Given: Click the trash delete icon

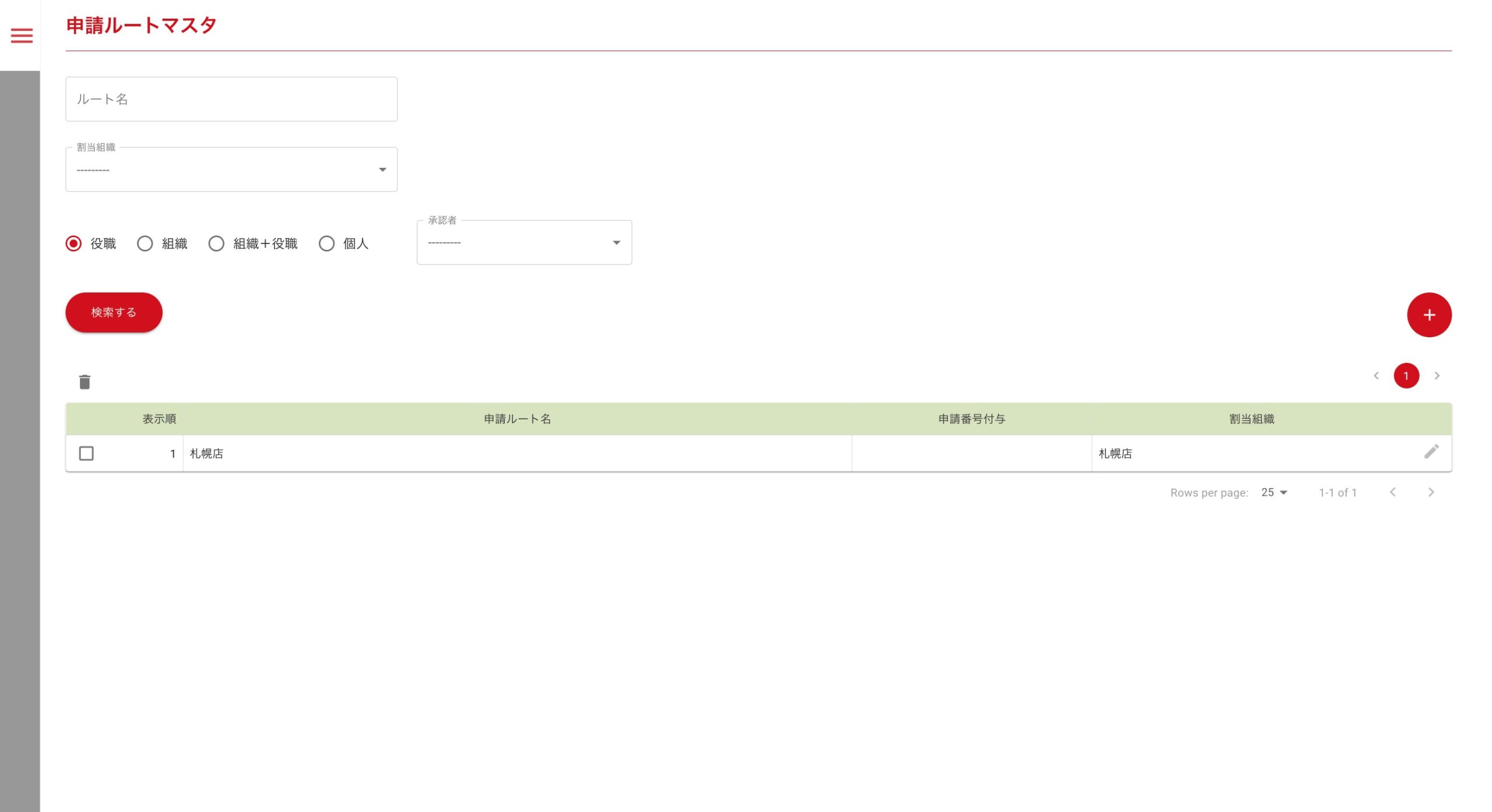Looking at the screenshot, I should pyautogui.click(x=85, y=382).
